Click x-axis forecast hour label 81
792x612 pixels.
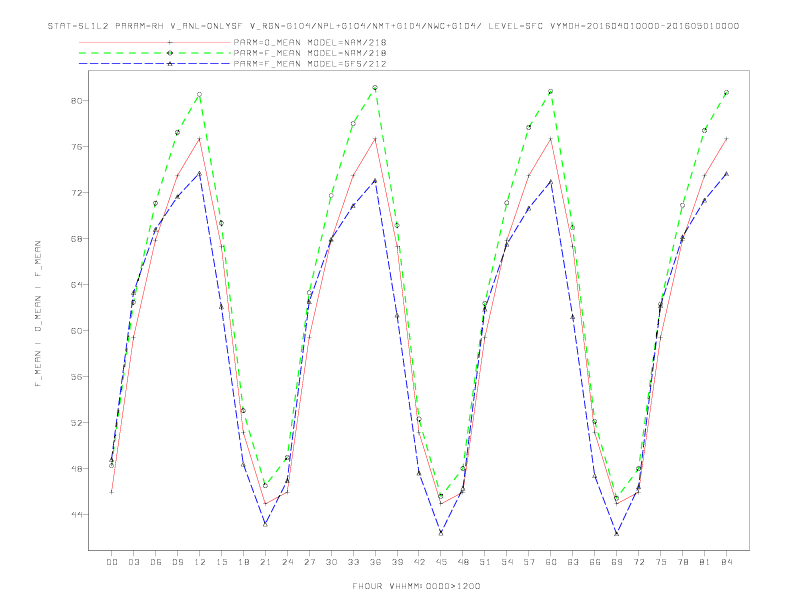coord(705,562)
